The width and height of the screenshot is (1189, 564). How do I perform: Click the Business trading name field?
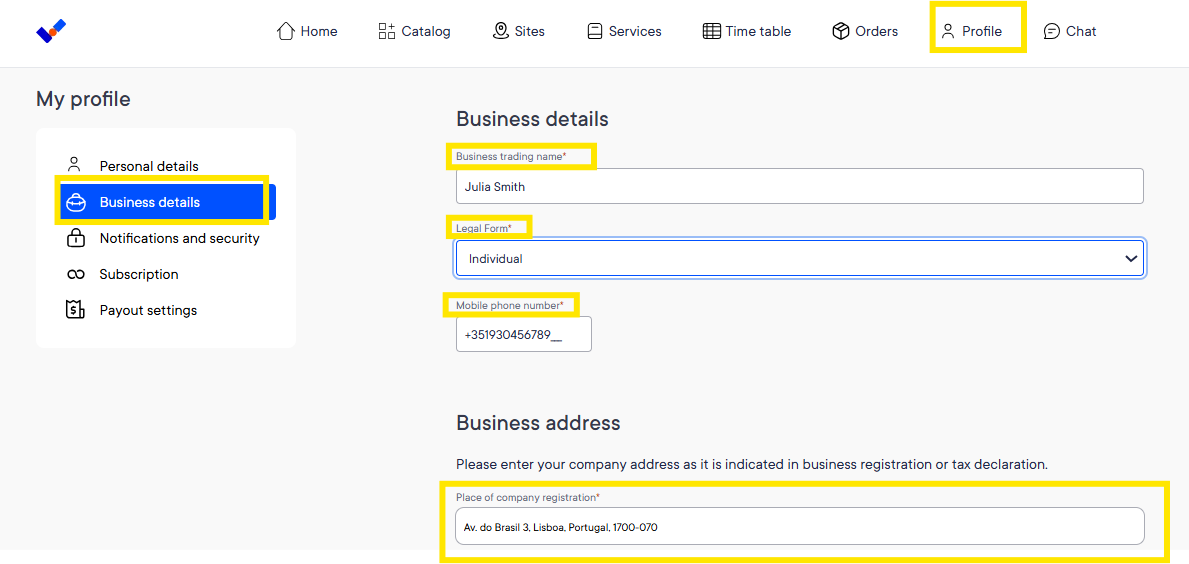point(799,186)
